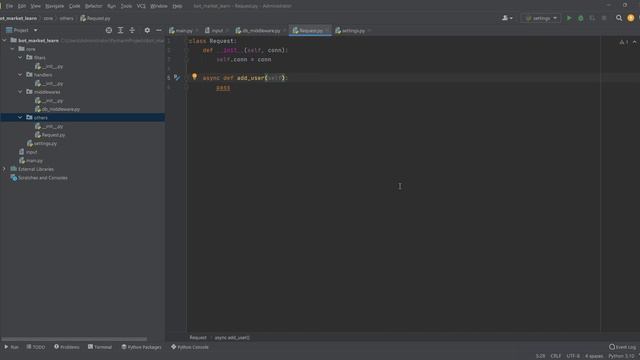Collapse the others folder
The width and height of the screenshot is (640, 360).
[x=20, y=118]
